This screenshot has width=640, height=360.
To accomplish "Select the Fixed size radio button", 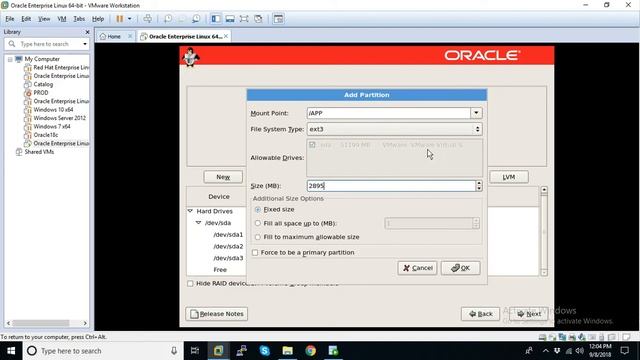I will click(x=258, y=209).
